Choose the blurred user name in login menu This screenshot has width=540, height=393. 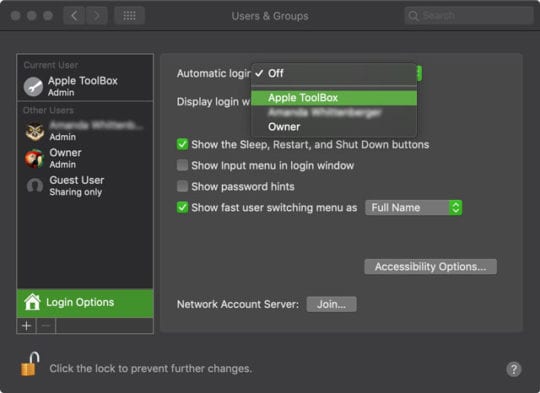click(334, 113)
